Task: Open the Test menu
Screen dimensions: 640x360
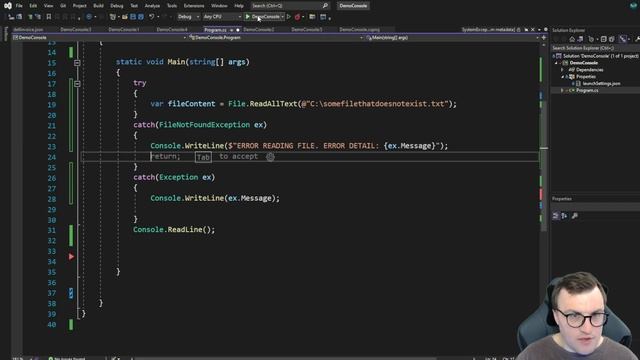Action: [134, 6]
